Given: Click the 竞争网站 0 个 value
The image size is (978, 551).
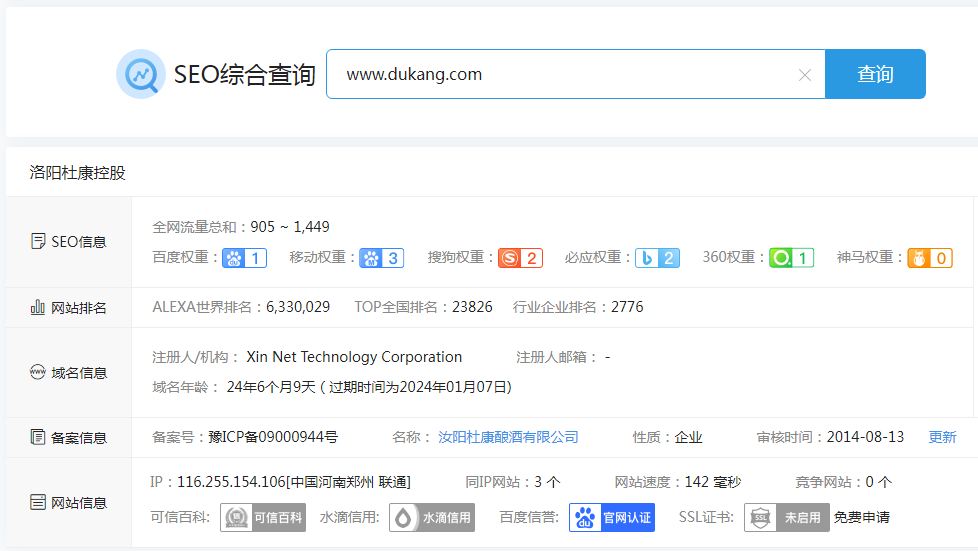Looking at the screenshot, I should pyautogui.click(x=879, y=482).
